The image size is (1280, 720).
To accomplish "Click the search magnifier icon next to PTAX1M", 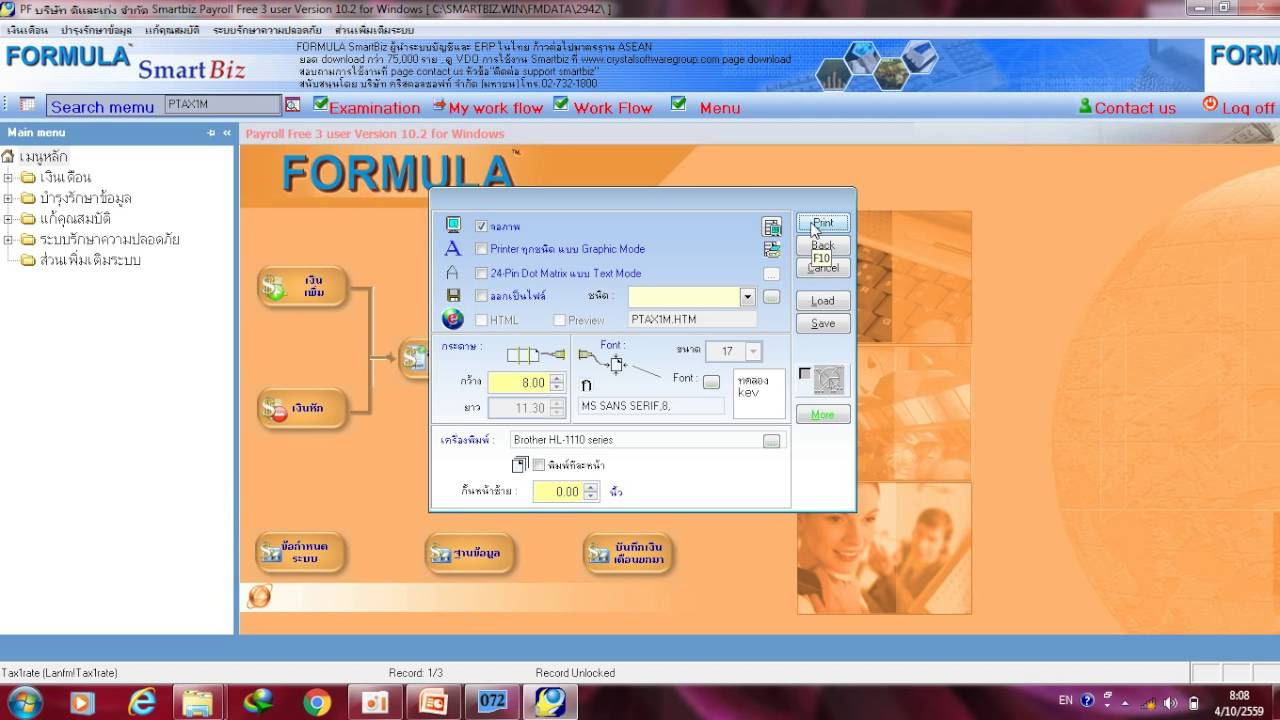I will pyautogui.click(x=293, y=104).
